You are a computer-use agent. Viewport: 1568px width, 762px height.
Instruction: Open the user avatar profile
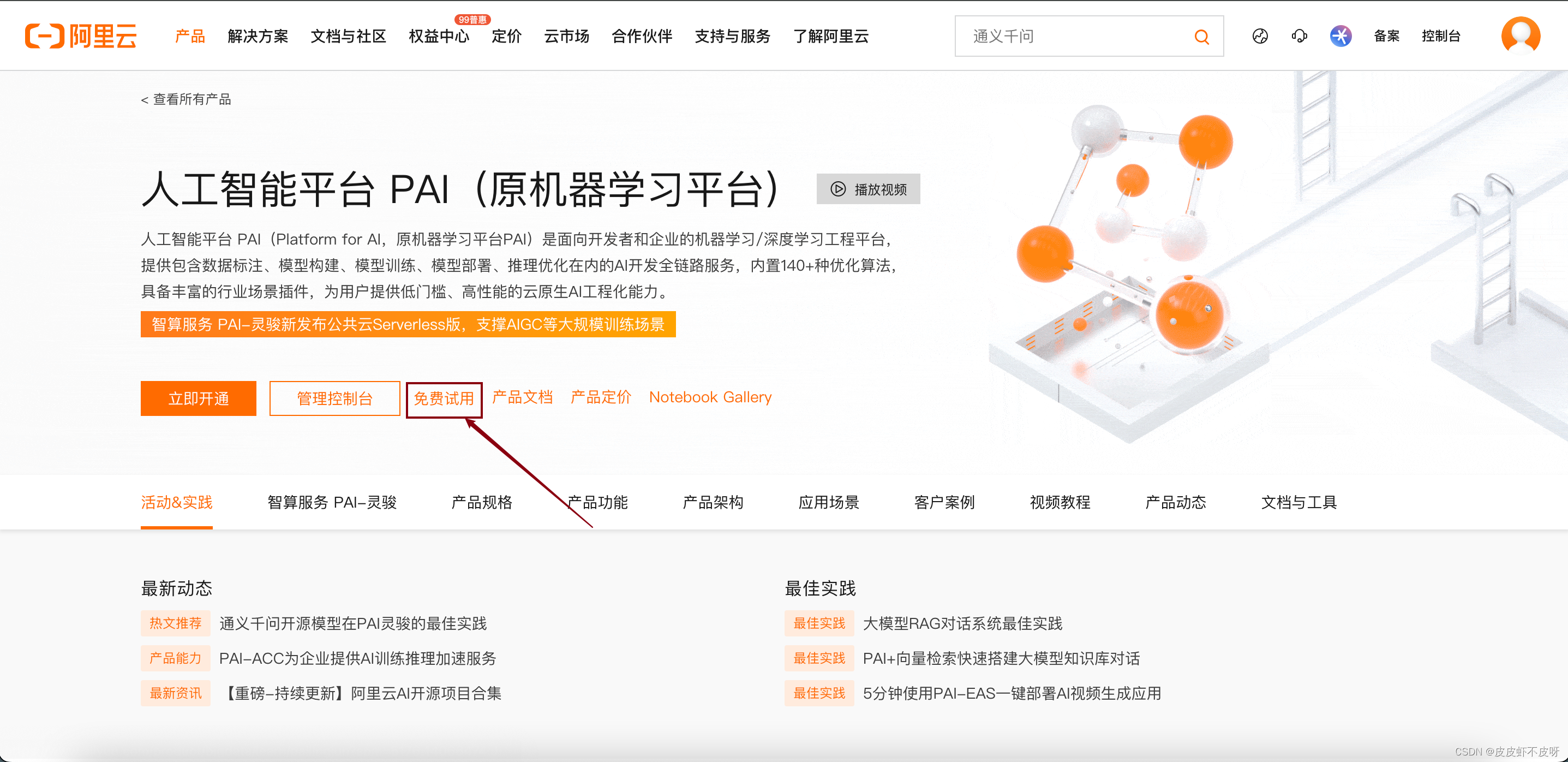click(x=1521, y=36)
